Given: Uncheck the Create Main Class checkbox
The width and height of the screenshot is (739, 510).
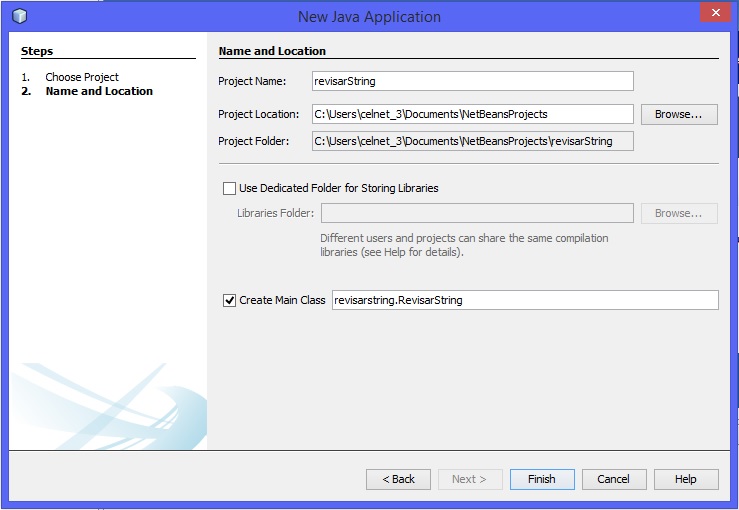Looking at the screenshot, I should [230, 300].
